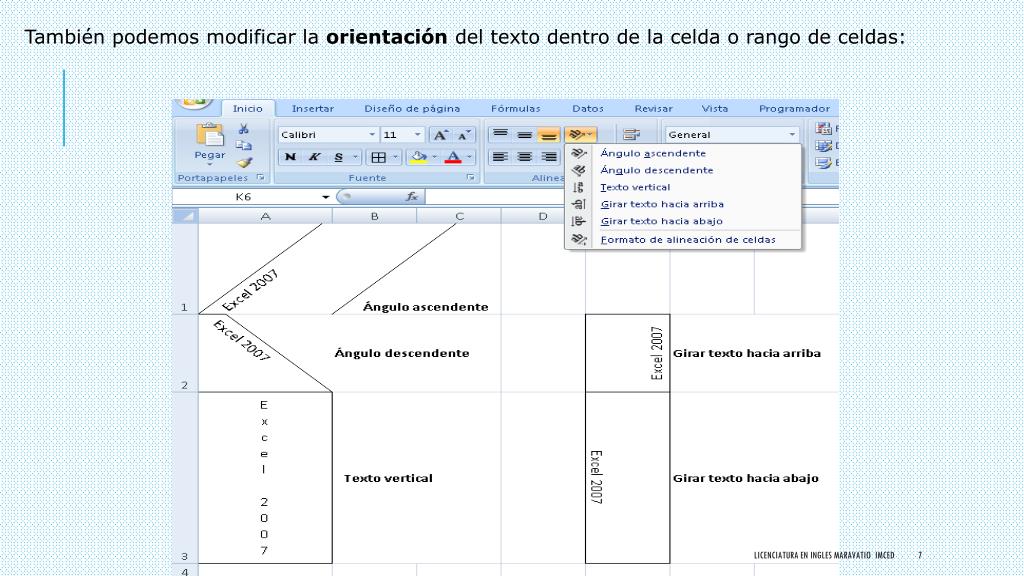Viewport: 1024px width, 576px height.
Task: Open the Fórmulas tab
Action: tap(516, 108)
